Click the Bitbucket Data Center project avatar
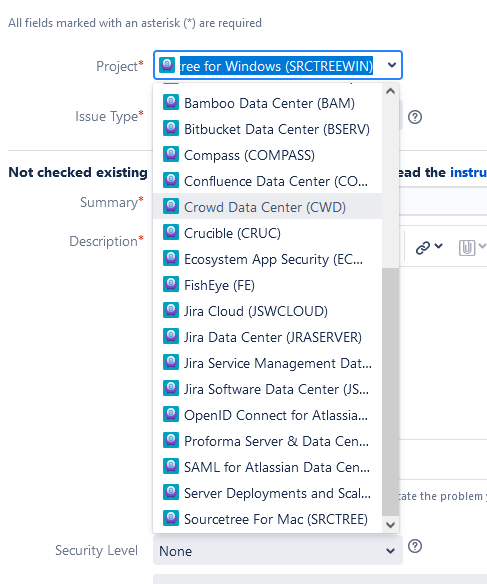 171,128
